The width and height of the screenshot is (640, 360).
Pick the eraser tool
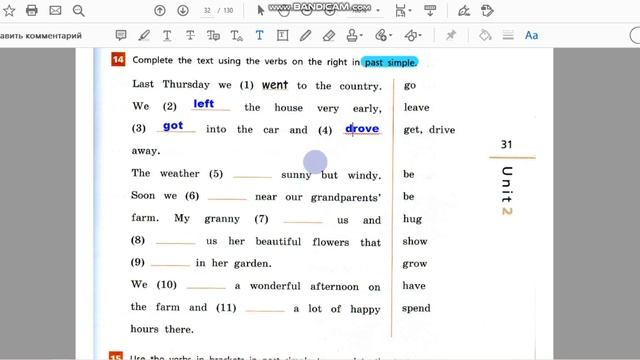(329, 36)
